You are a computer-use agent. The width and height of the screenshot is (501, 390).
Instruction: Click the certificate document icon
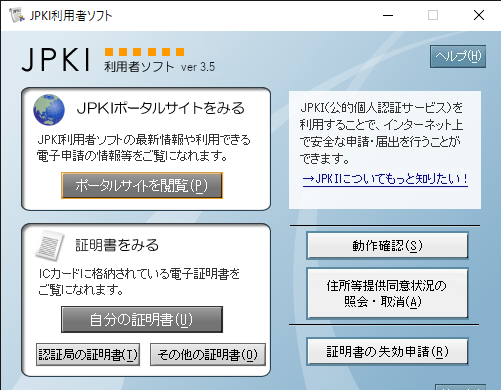coord(50,246)
